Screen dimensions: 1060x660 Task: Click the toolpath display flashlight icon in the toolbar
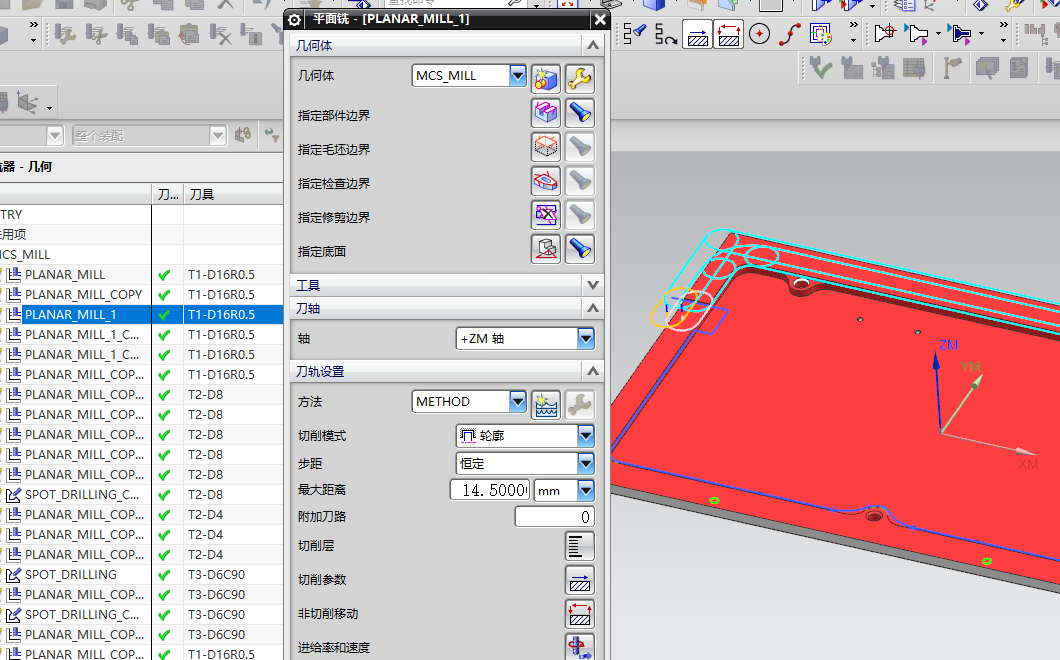pyautogui.click(x=635, y=33)
